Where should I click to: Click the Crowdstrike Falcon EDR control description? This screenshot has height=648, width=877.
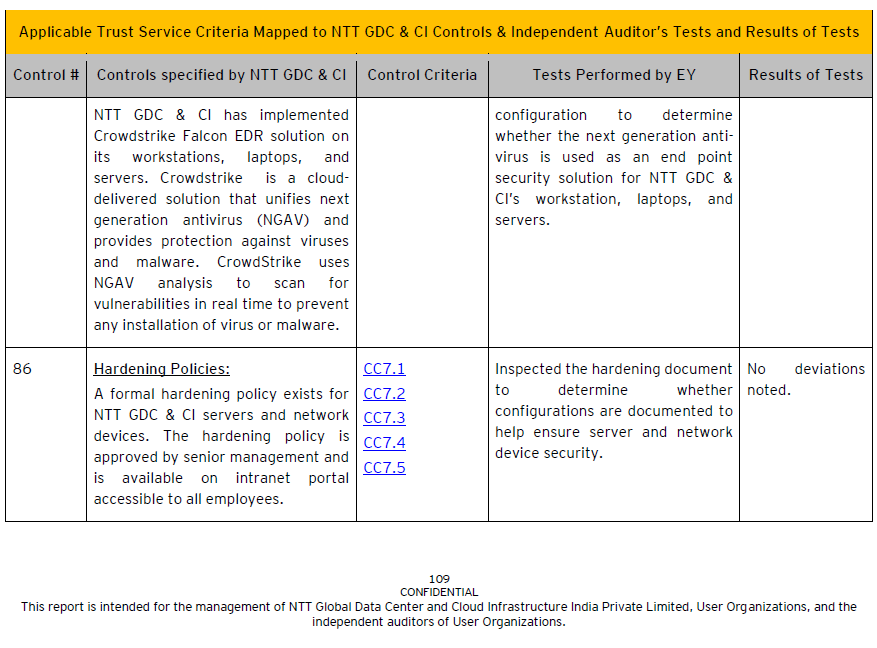[x=221, y=220]
